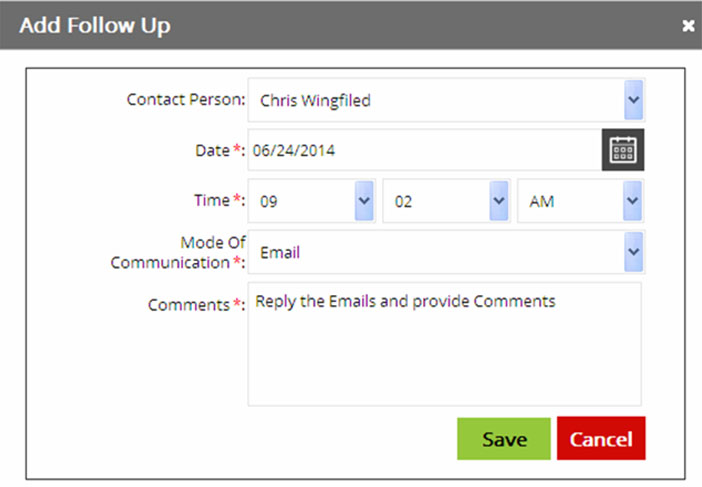Click inside the Comments text area
Viewport: 702px width, 487px height.
445,344
